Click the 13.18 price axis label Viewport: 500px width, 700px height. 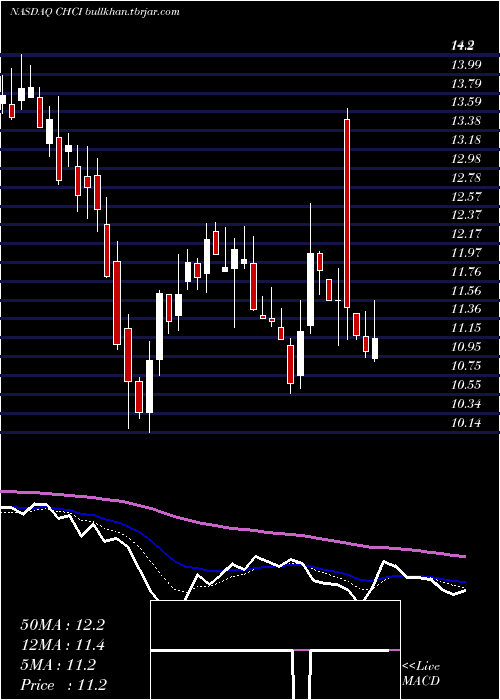pyautogui.click(x=466, y=140)
